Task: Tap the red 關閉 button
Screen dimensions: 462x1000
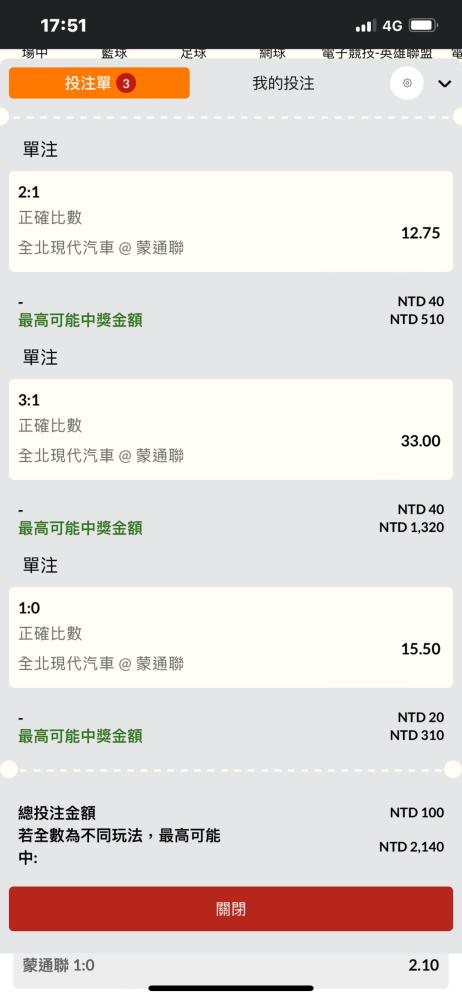Action: pyautogui.click(x=231, y=908)
